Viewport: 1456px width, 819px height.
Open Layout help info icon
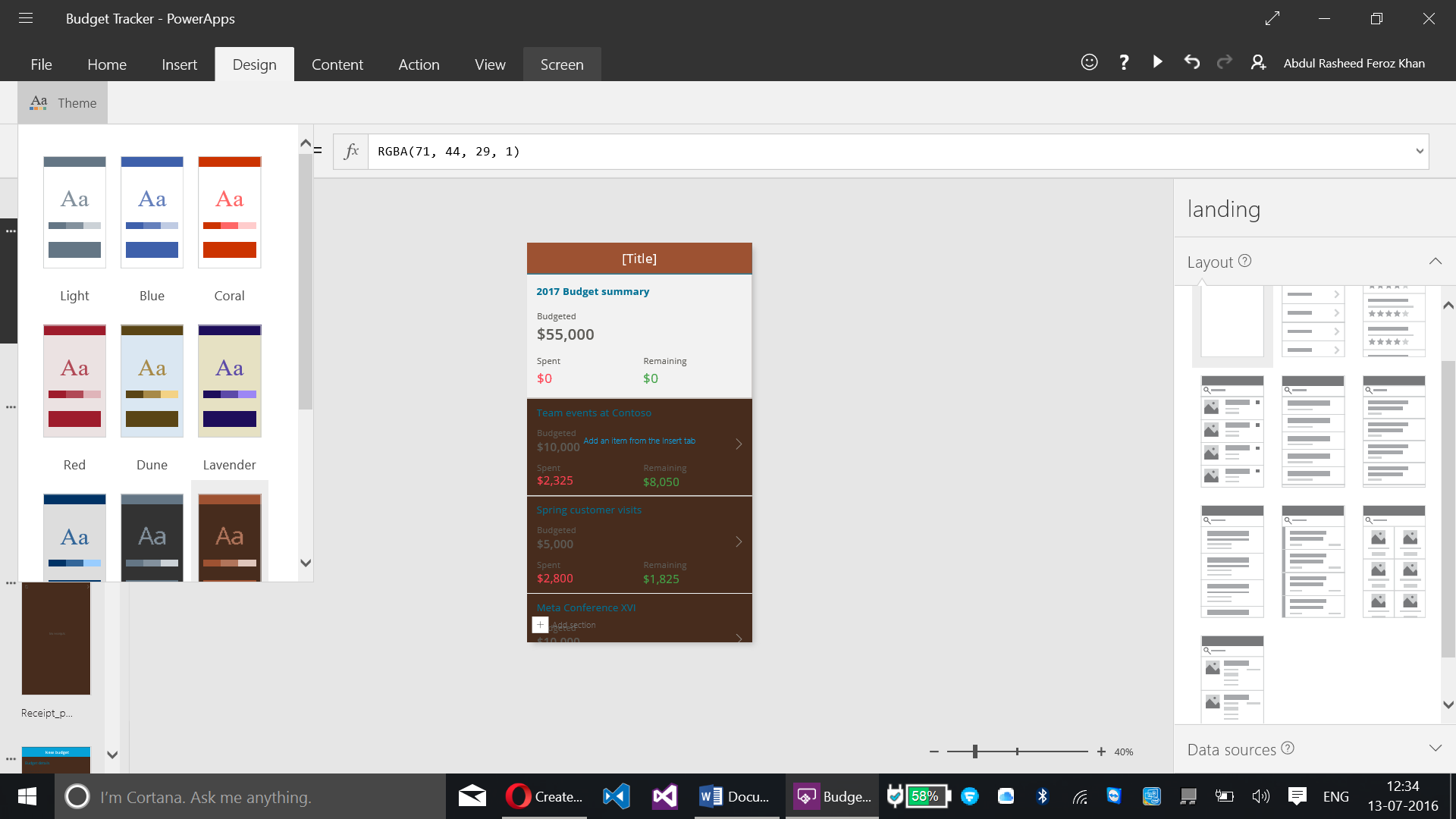(x=1244, y=261)
